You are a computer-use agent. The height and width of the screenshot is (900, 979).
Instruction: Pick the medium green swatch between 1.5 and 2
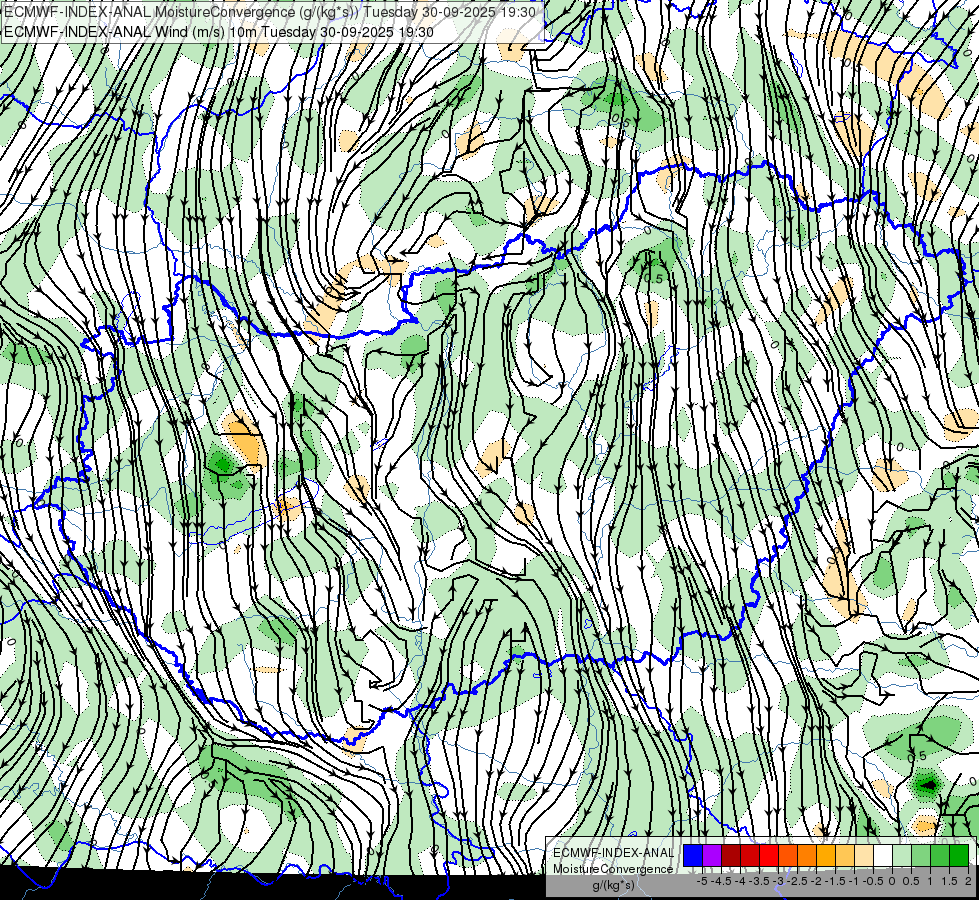(940, 856)
